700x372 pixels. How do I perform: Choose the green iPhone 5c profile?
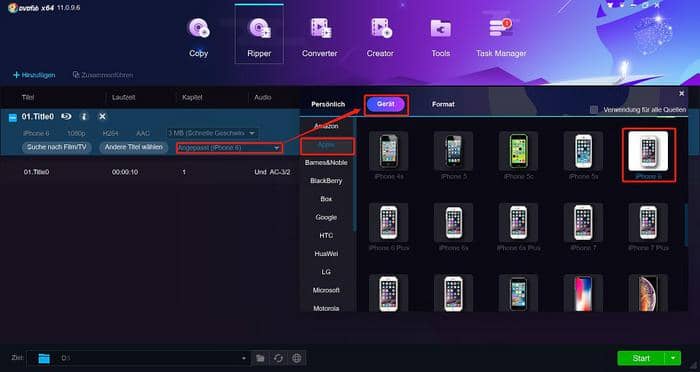tap(518, 151)
